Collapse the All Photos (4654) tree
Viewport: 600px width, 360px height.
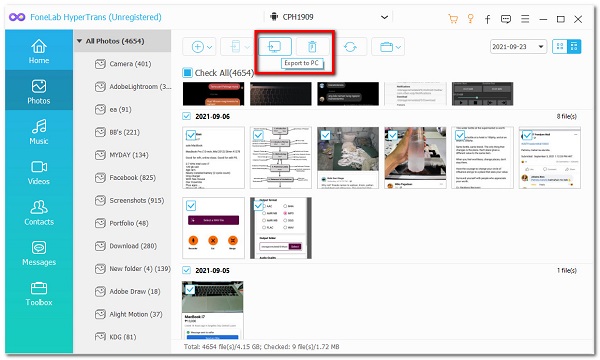(80, 41)
